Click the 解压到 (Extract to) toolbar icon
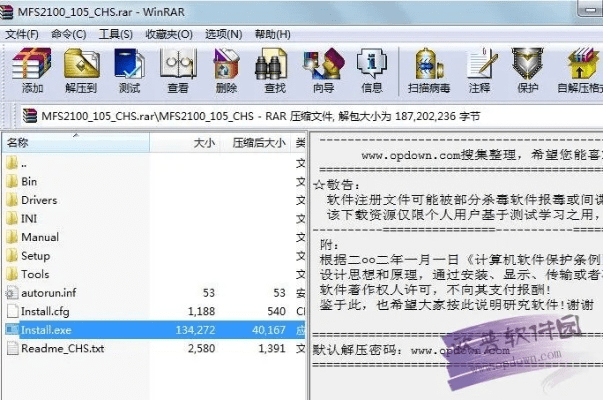 (x=82, y=64)
